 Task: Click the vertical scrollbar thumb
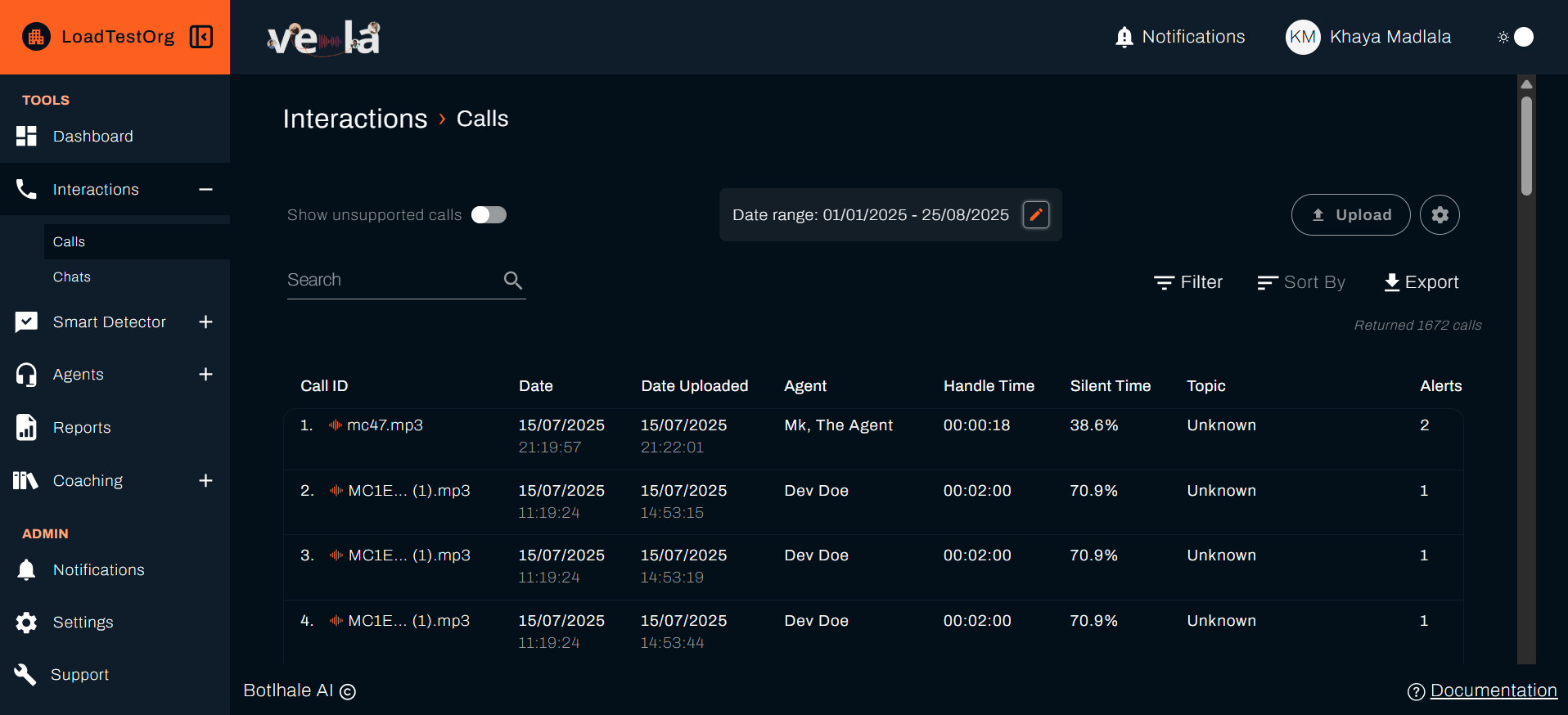tap(1526, 147)
